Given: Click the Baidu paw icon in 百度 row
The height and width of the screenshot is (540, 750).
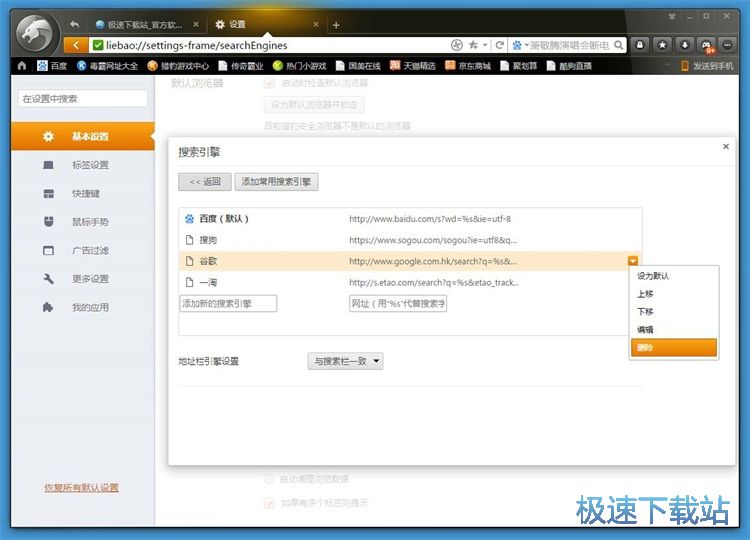Looking at the screenshot, I should tap(189, 219).
